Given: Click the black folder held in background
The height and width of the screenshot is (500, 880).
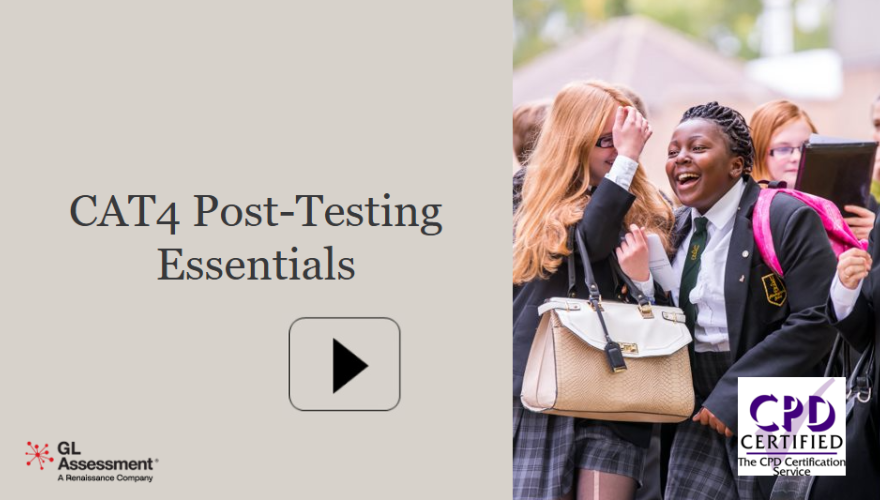Looking at the screenshot, I should [836, 171].
